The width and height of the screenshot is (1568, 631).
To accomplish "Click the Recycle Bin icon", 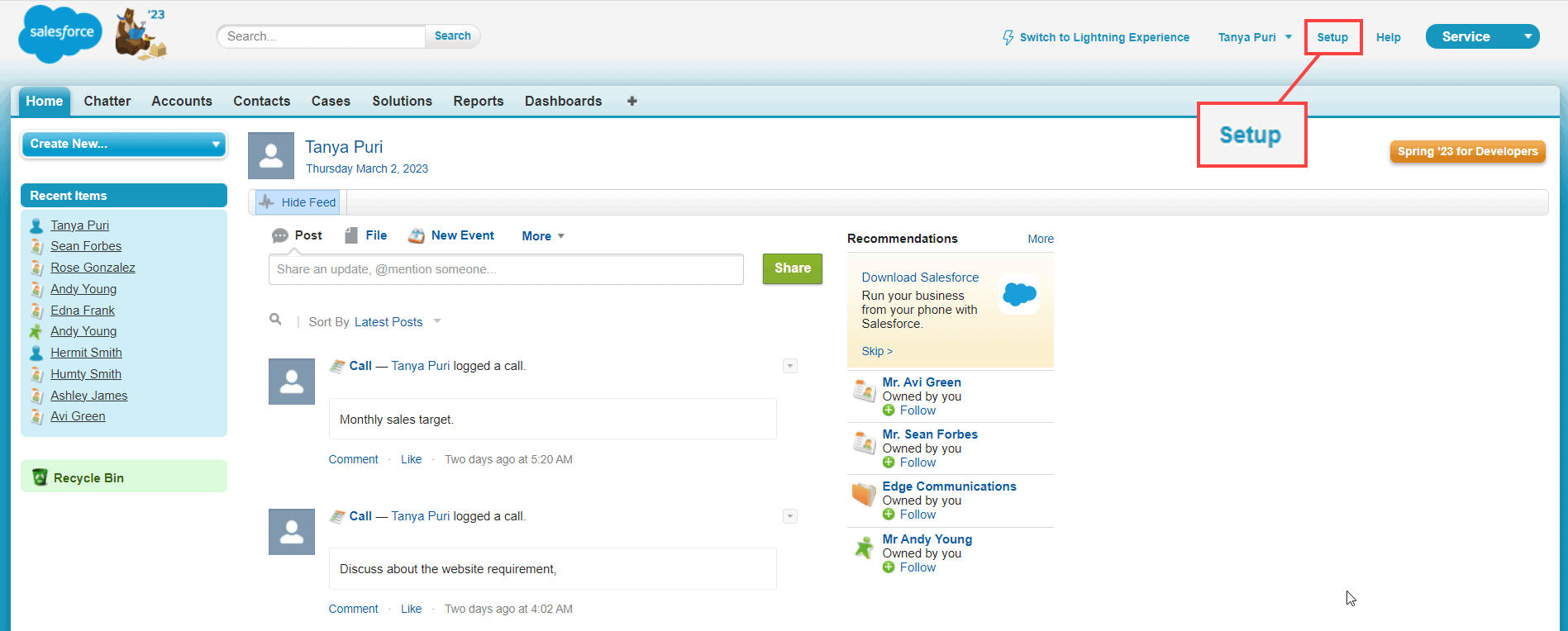I will click(40, 477).
